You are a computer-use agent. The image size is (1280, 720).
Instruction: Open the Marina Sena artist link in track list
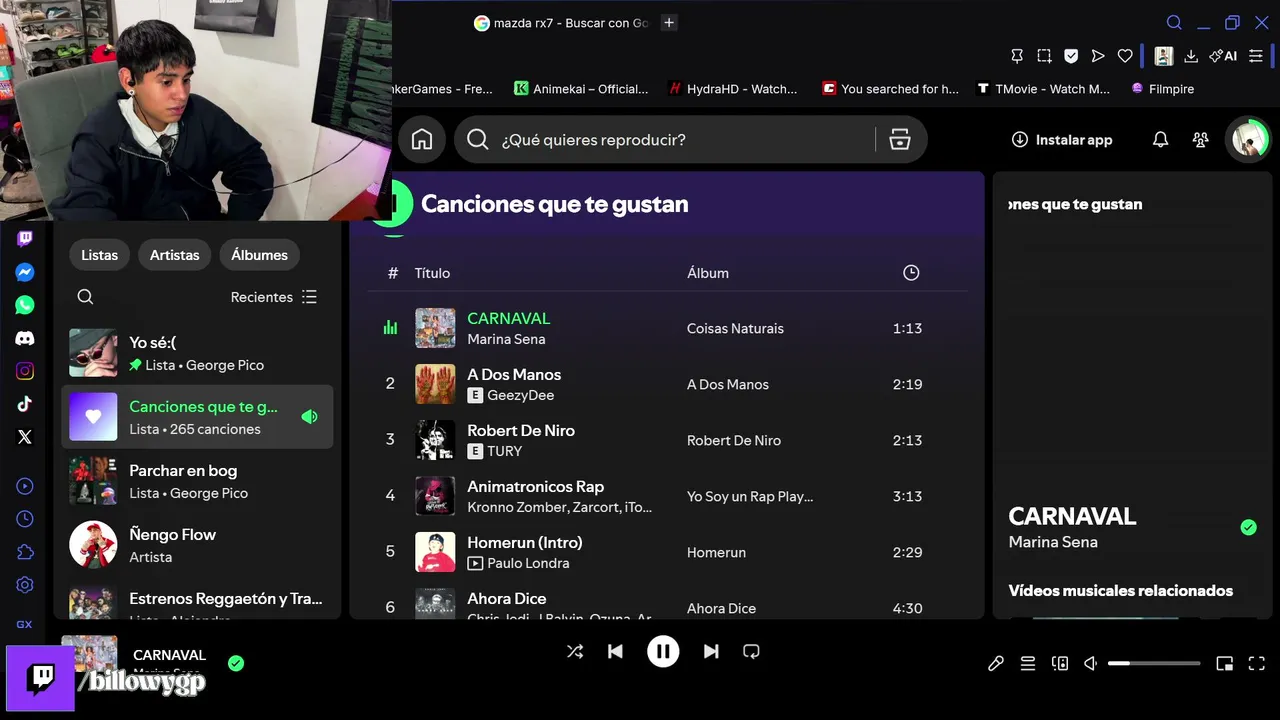click(x=506, y=339)
